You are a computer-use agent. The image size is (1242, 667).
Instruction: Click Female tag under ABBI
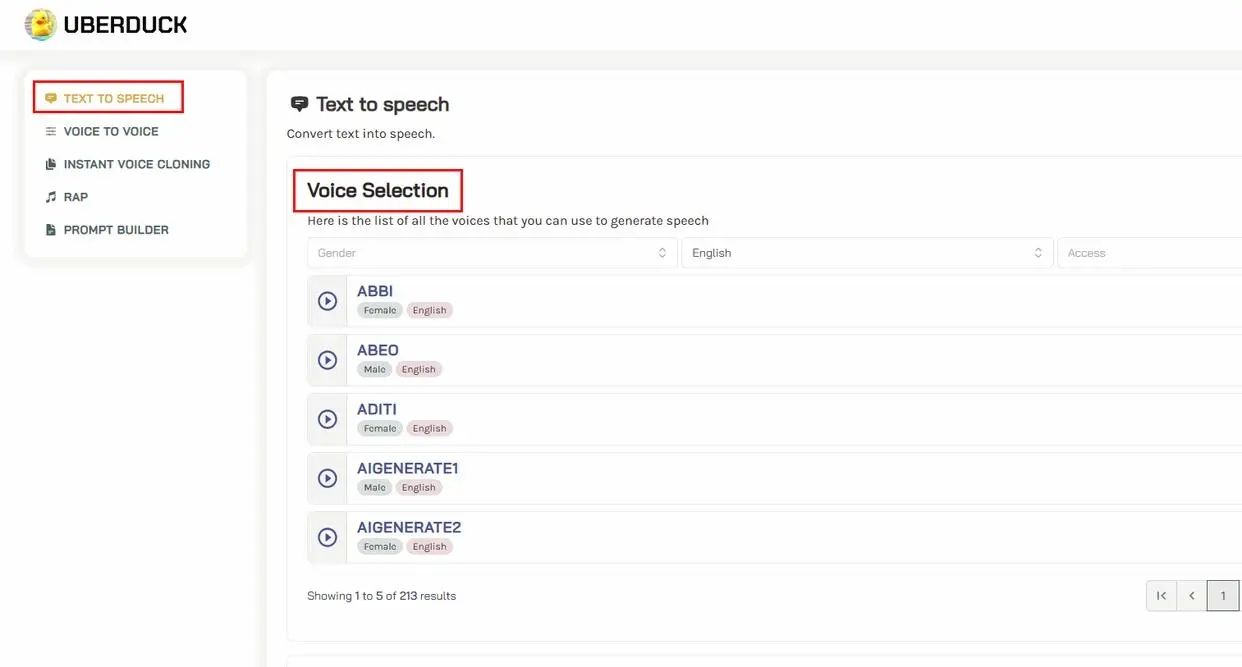point(380,310)
